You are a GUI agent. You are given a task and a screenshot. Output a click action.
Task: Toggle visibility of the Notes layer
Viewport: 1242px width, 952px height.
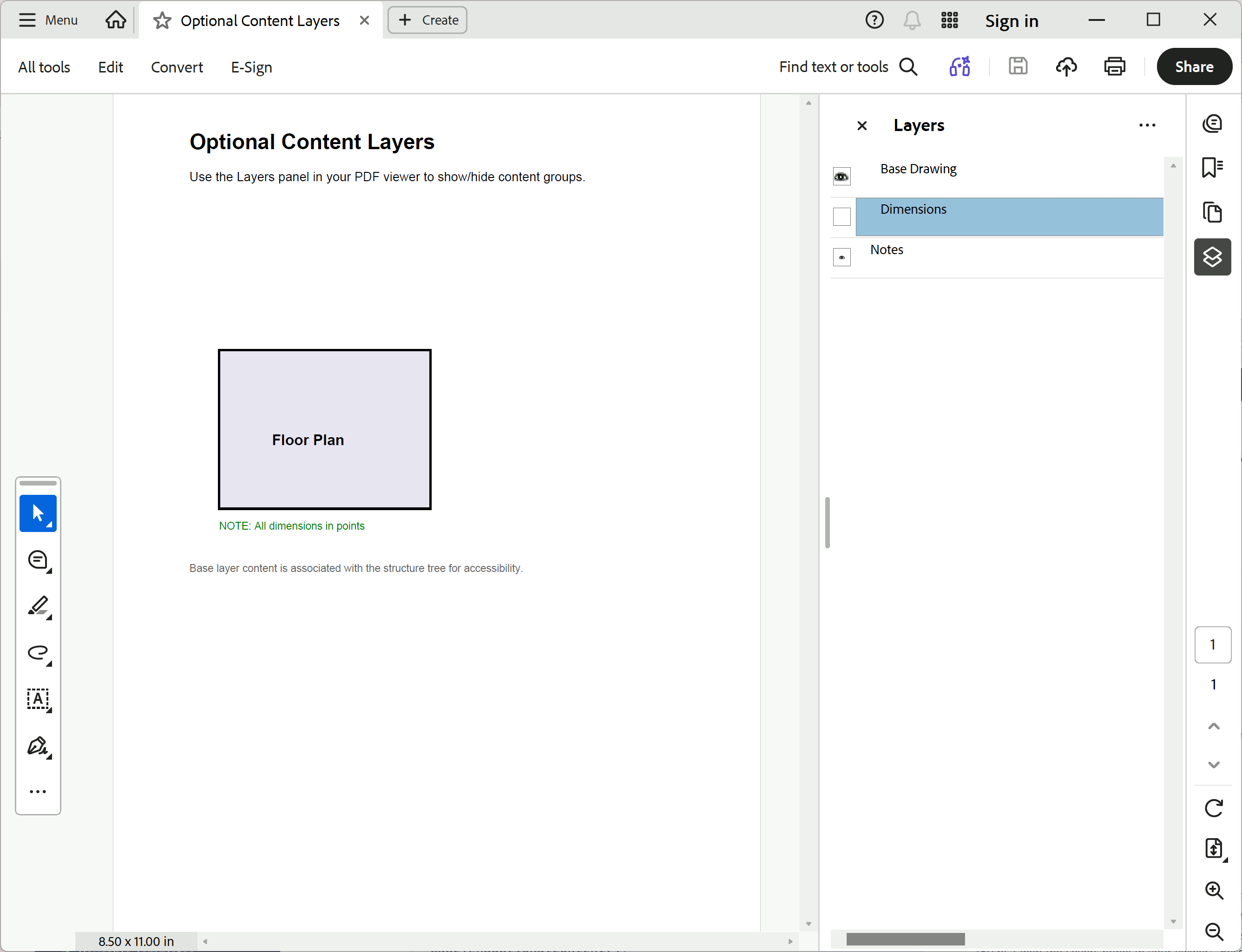click(841, 256)
